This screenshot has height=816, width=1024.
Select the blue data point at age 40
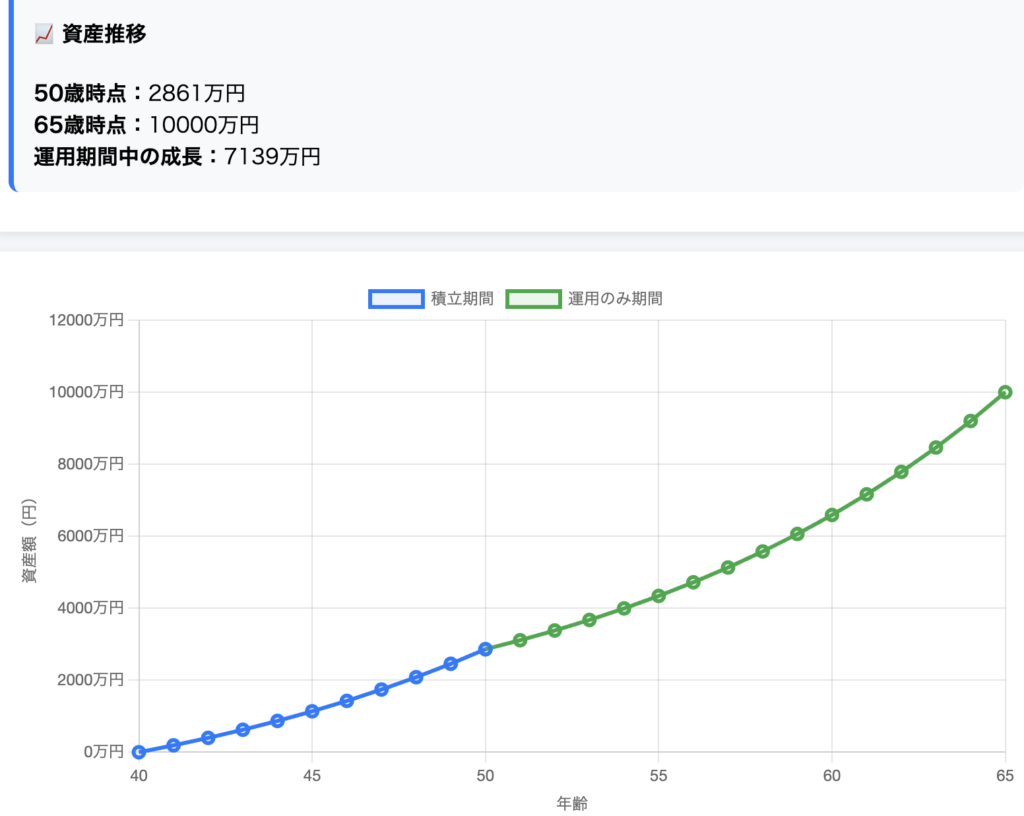[139, 752]
